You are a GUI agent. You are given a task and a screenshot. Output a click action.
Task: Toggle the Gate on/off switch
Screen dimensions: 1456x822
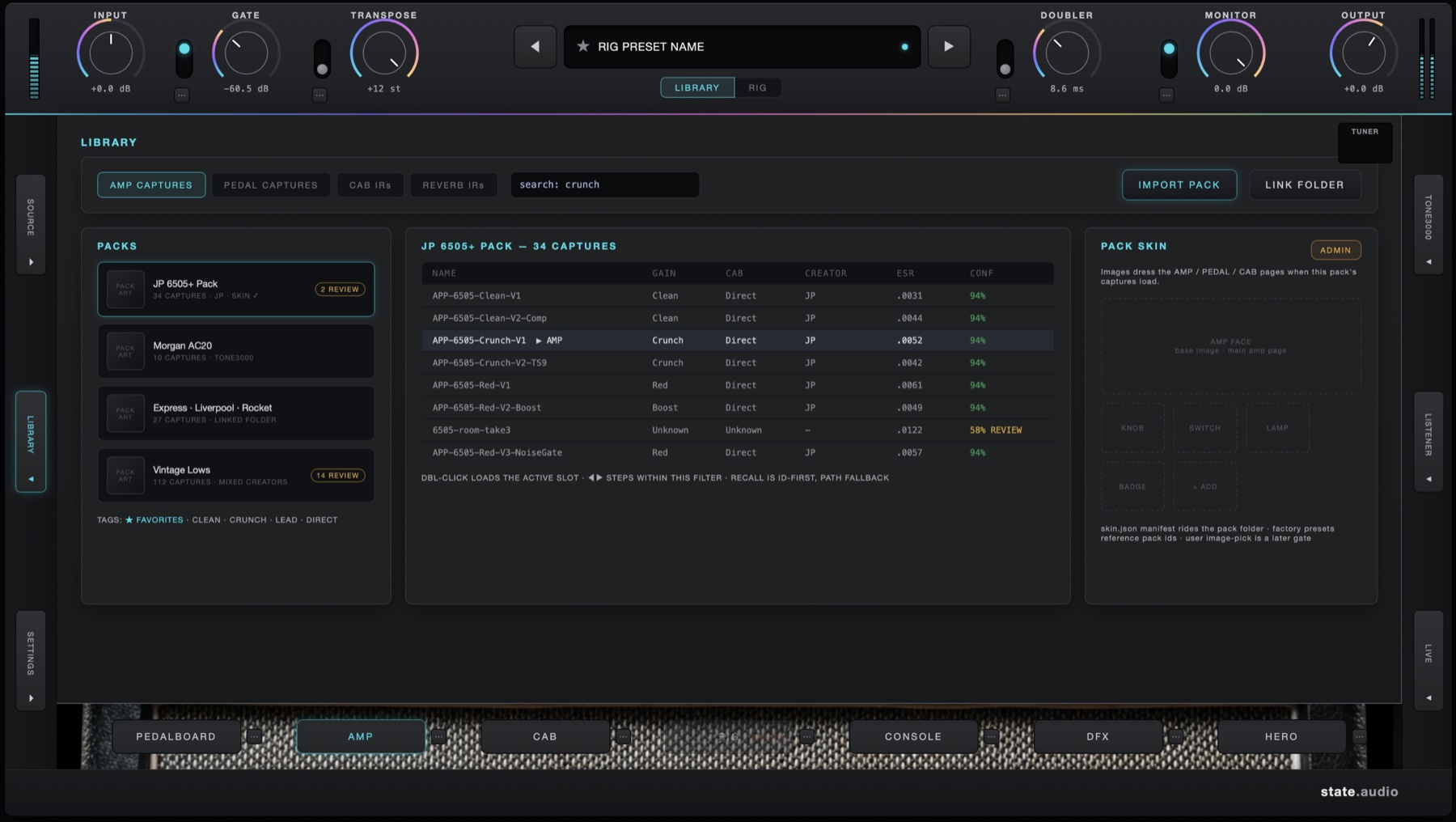coord(184,58)
